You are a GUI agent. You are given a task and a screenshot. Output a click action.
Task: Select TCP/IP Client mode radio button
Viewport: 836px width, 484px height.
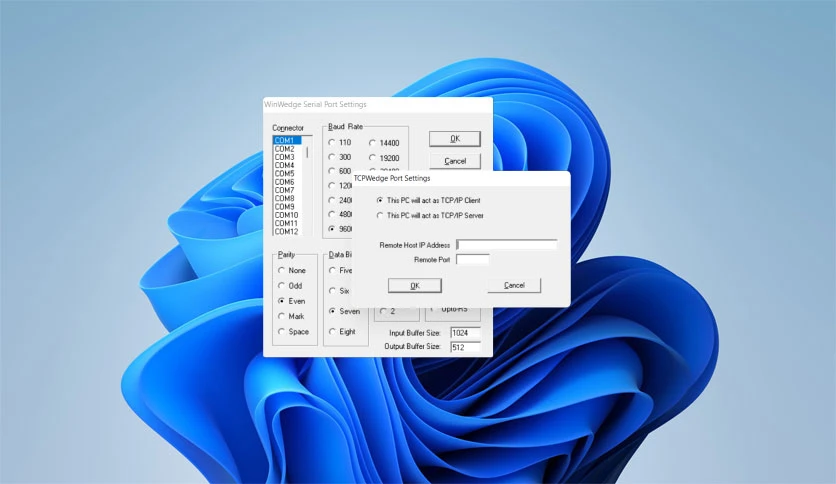[380, 200]
